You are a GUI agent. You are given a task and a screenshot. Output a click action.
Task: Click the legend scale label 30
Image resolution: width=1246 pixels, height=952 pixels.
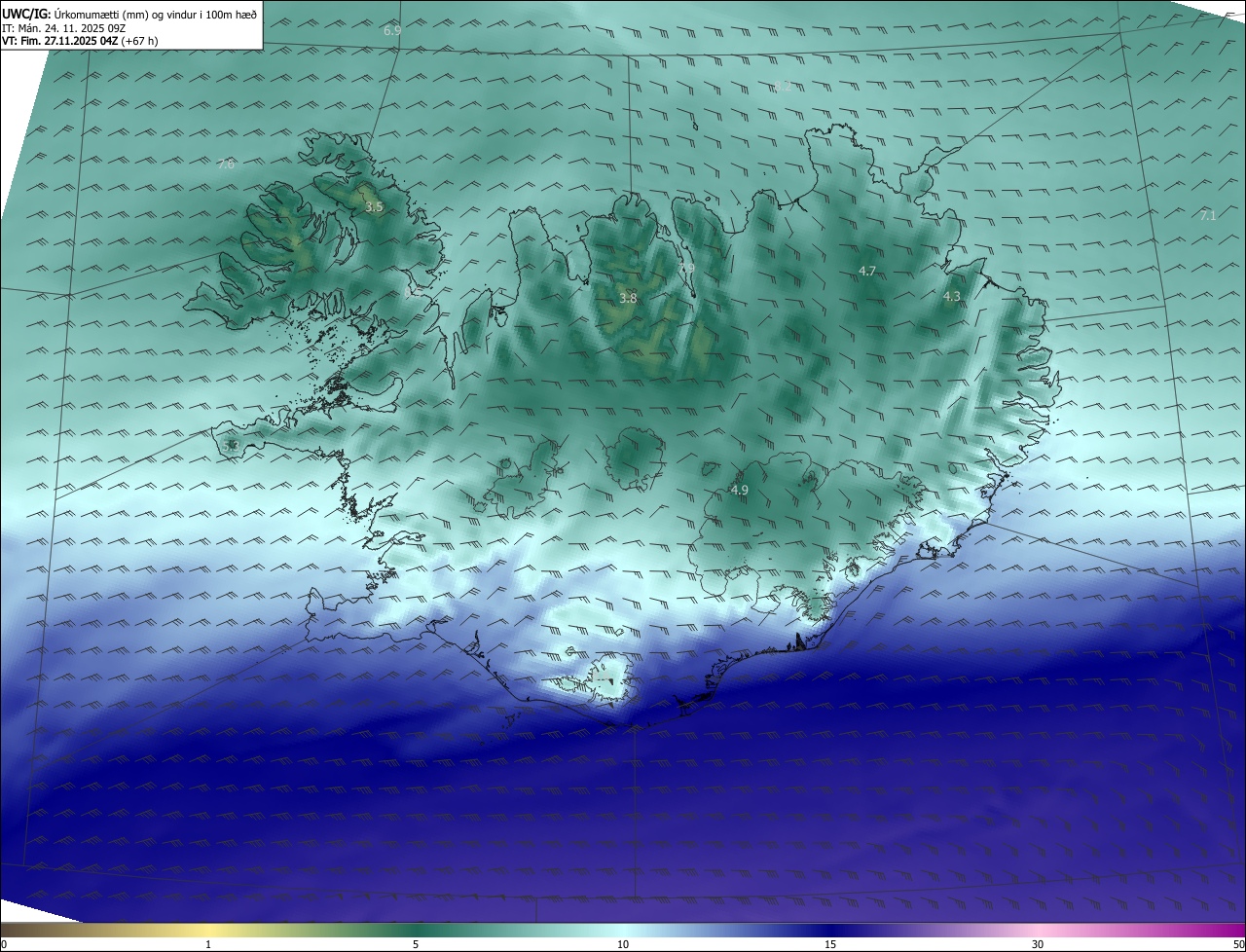[1038, 944]
